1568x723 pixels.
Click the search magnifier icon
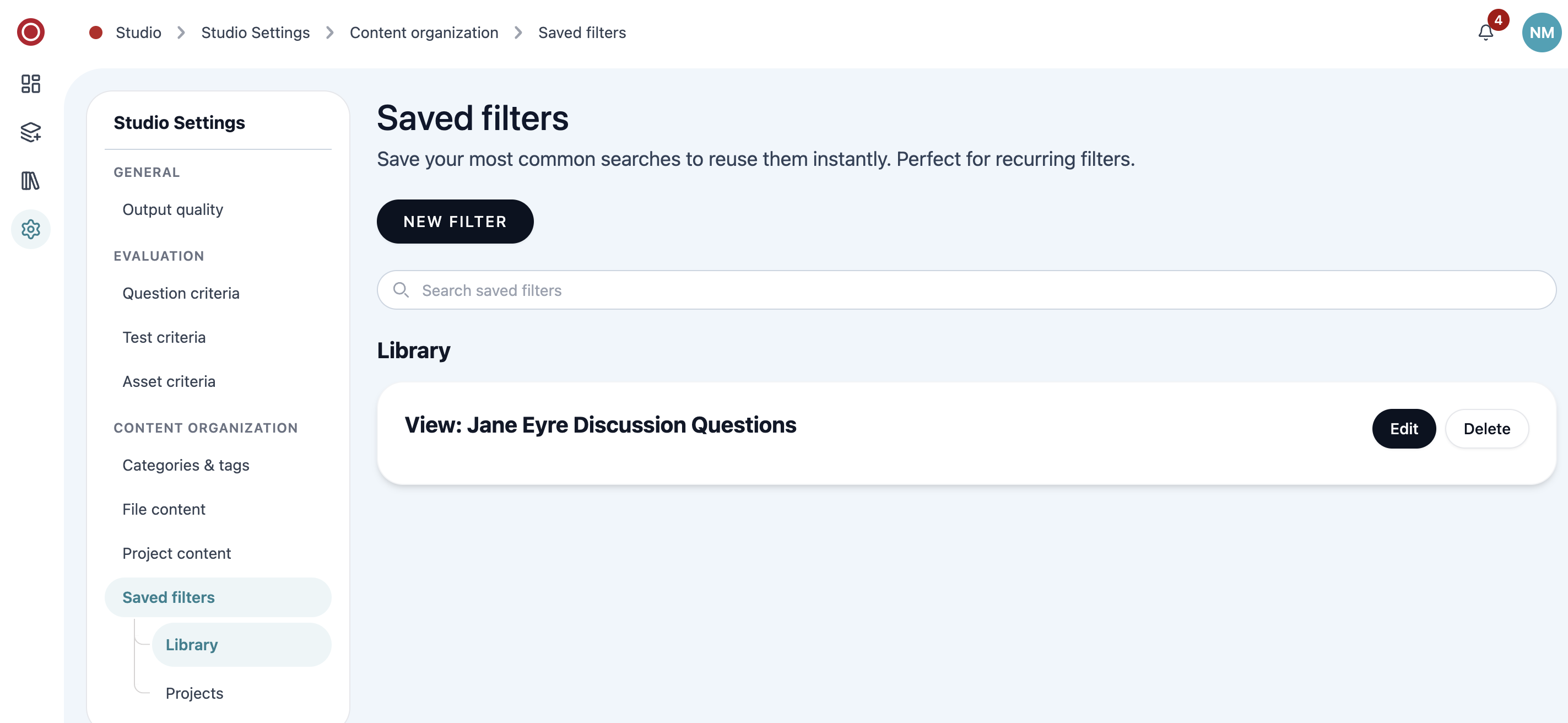tap(401, 290)
